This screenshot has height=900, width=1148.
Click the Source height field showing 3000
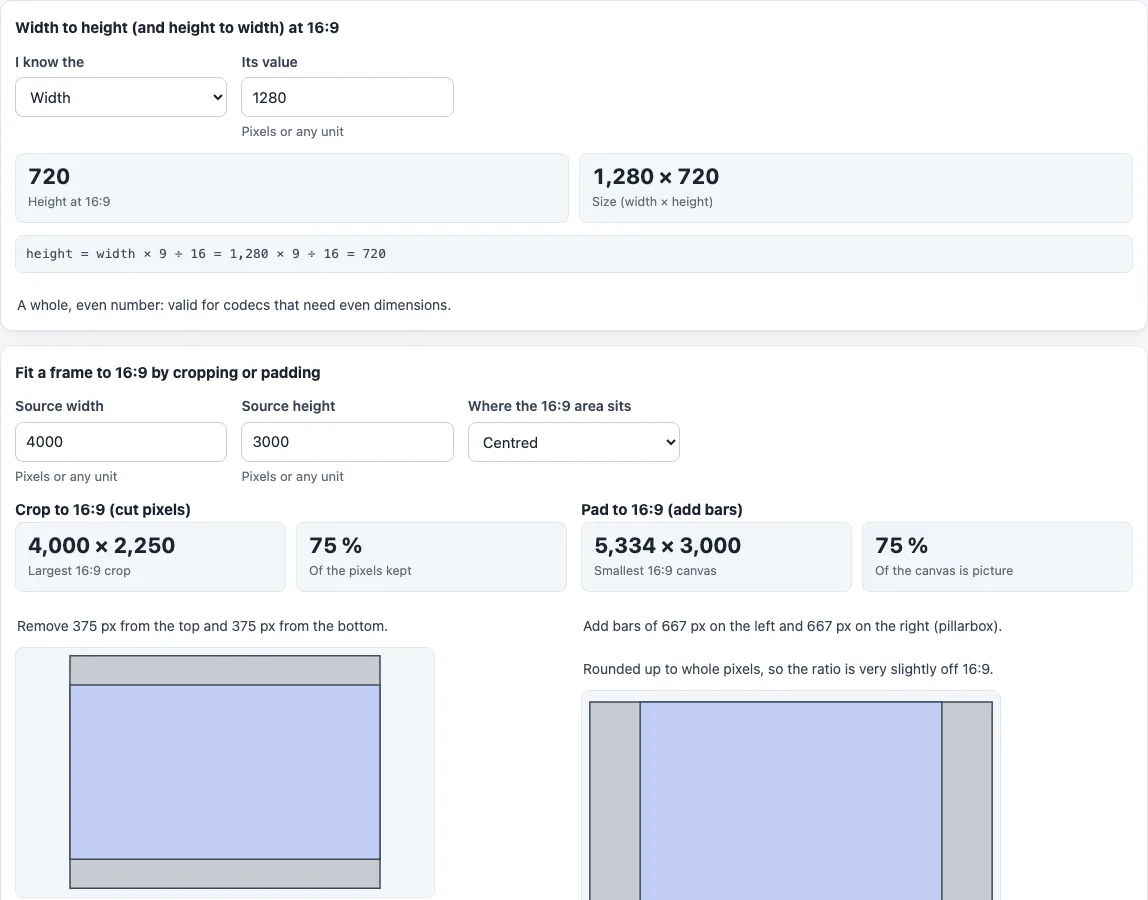click(x=348, y=442)
